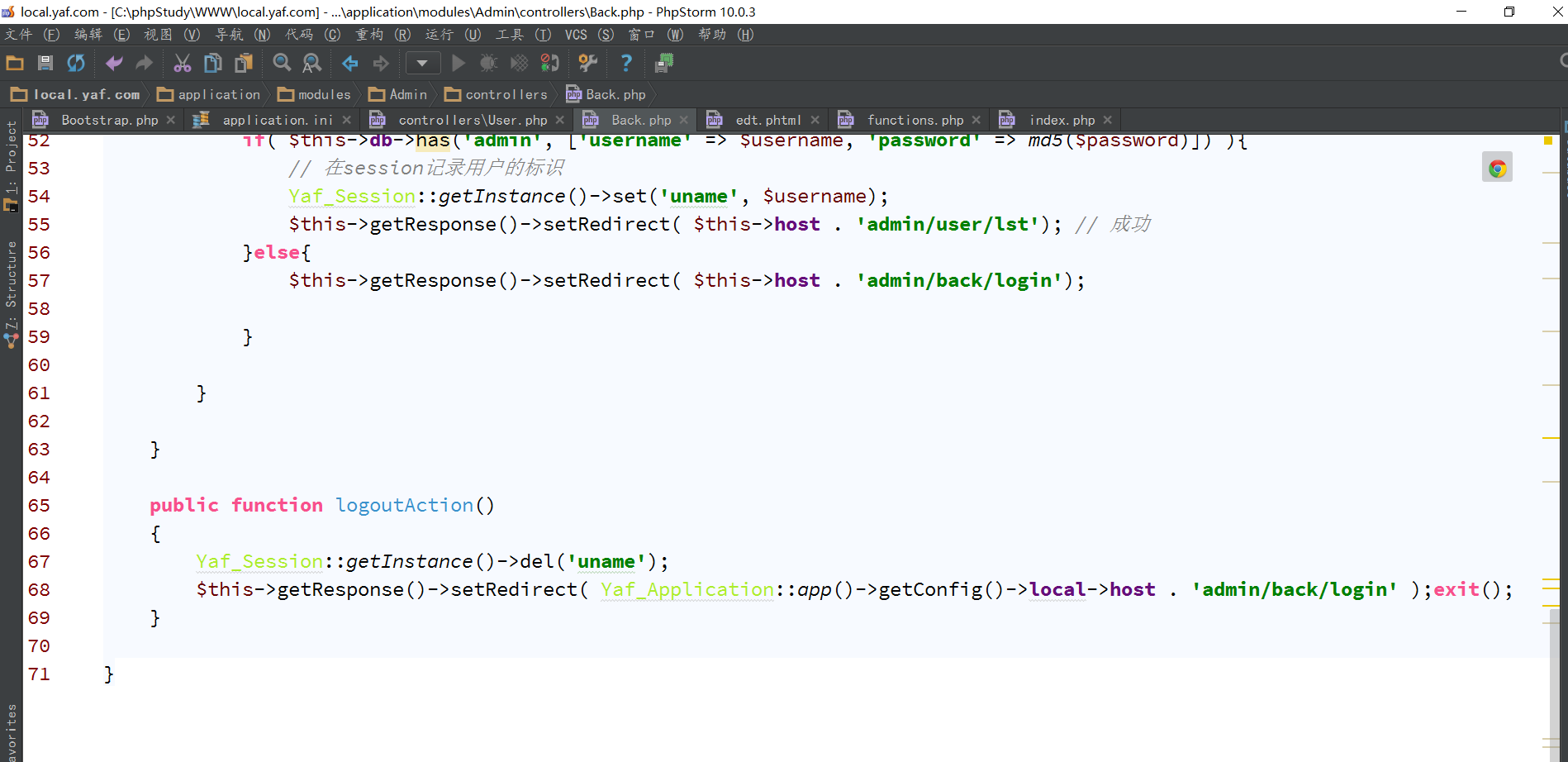
Task: Click the Synchronize refresh icon
Action: (76, 63)
